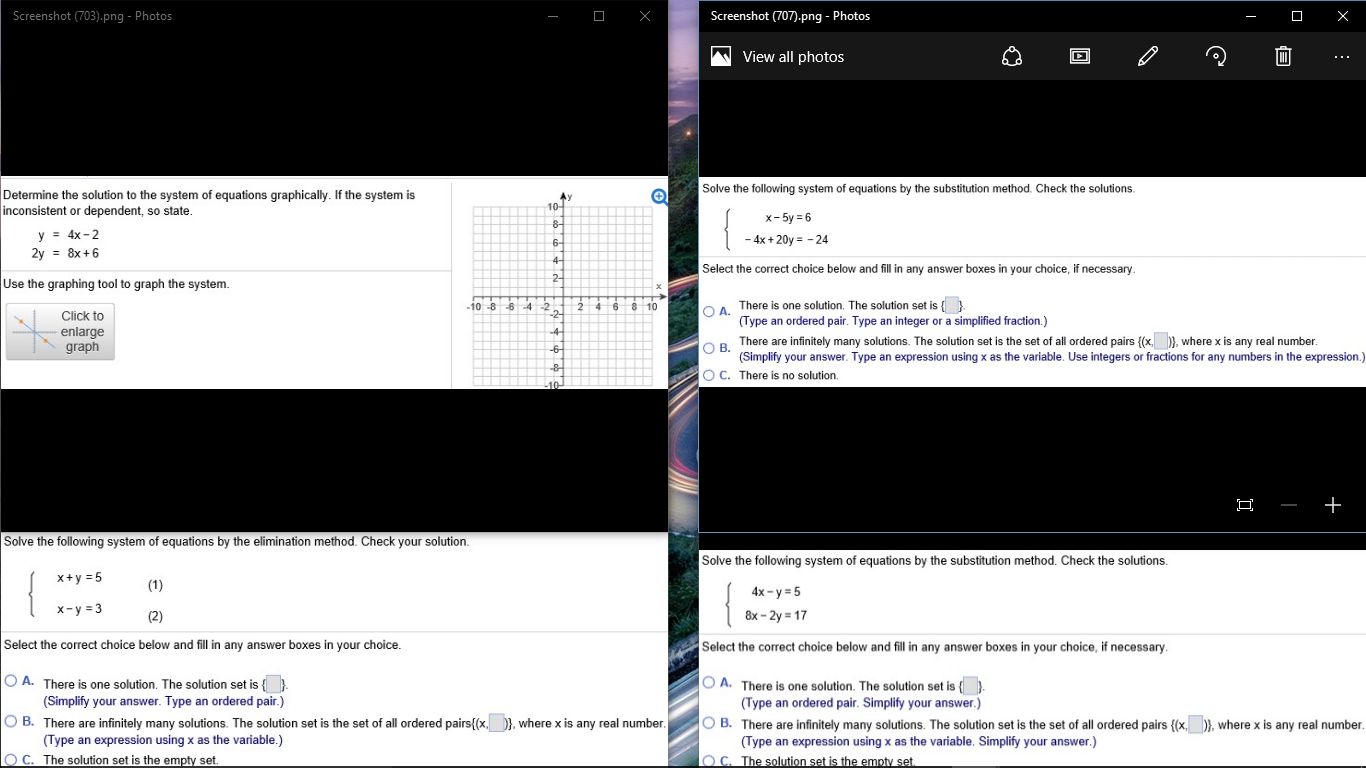Zoom out with the minus icon
Viewport: 1366px width, 768px height.
(x=1289, y=506)
